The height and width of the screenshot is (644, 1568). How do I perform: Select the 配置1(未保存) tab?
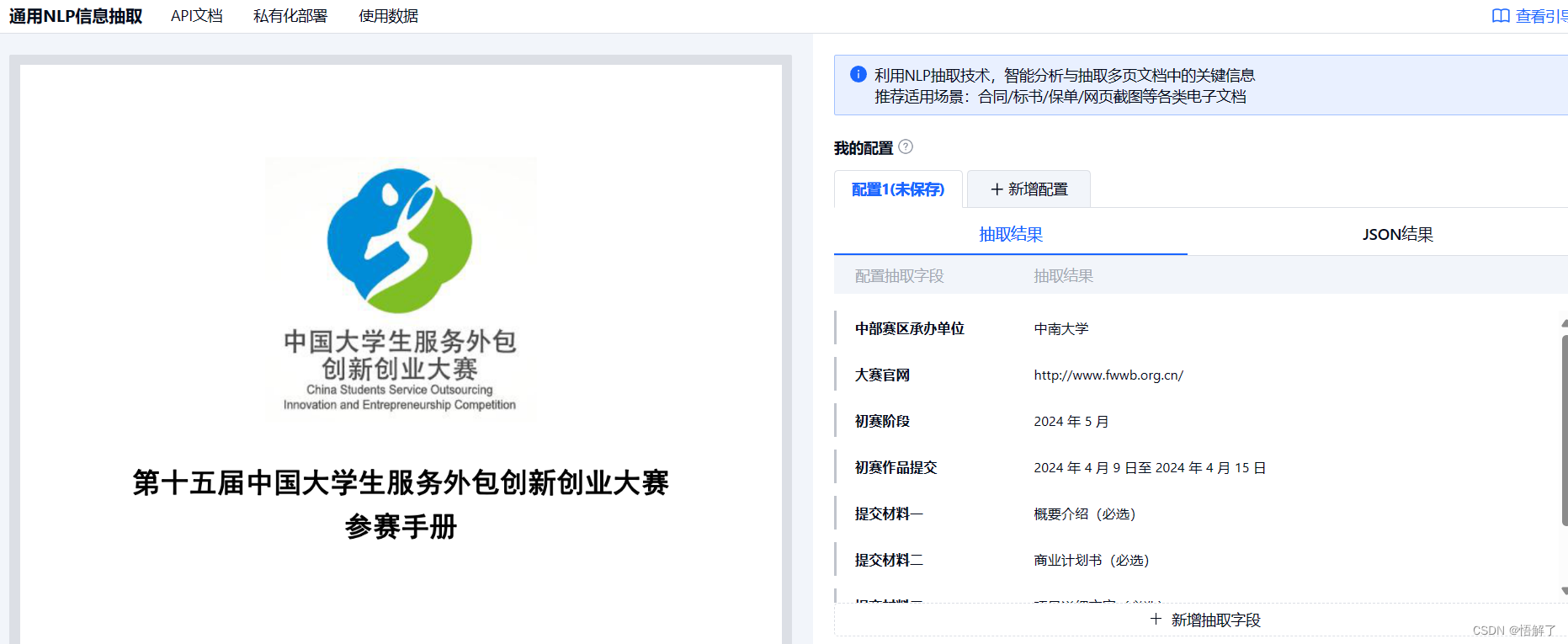pyautogui.click(x=898, y=189)
